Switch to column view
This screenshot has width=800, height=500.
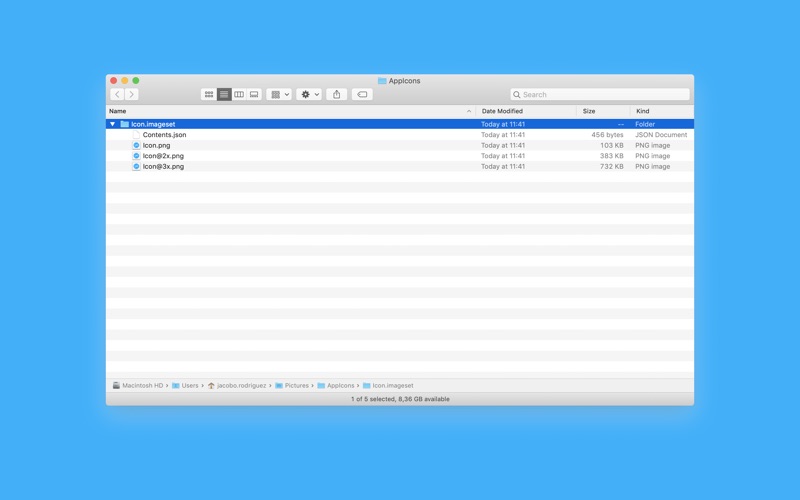[239, 94]
